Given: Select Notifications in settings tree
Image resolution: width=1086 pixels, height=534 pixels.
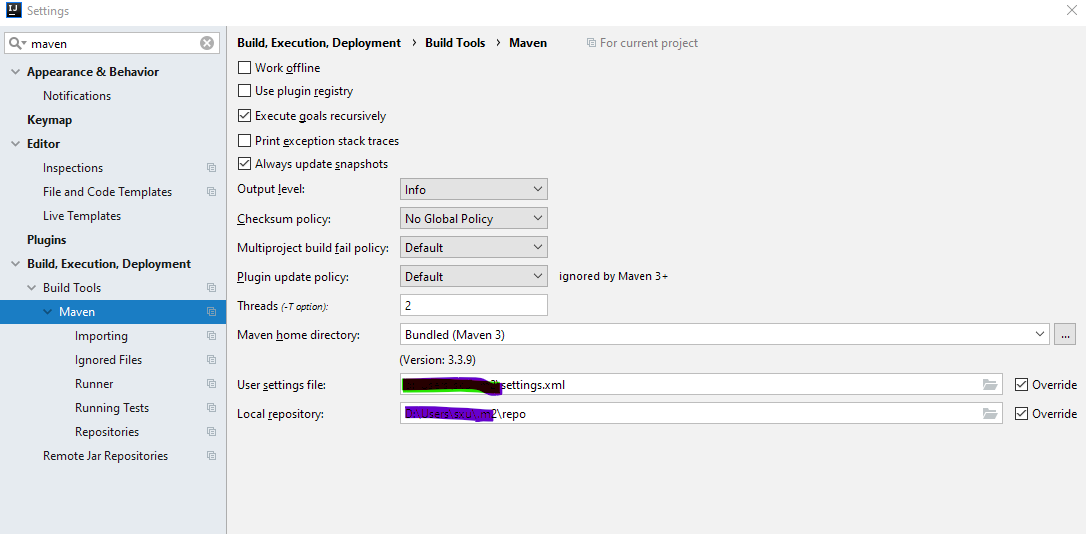Looking at the screenshot, I should point(77,96).
